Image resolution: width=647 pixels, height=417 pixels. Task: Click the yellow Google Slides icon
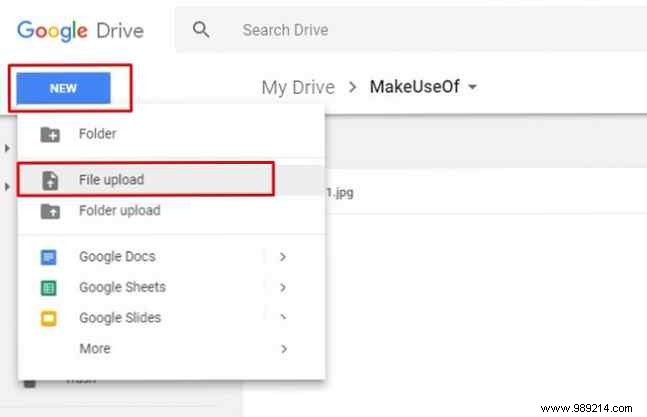pyautogui.click(x=49, y=318)
